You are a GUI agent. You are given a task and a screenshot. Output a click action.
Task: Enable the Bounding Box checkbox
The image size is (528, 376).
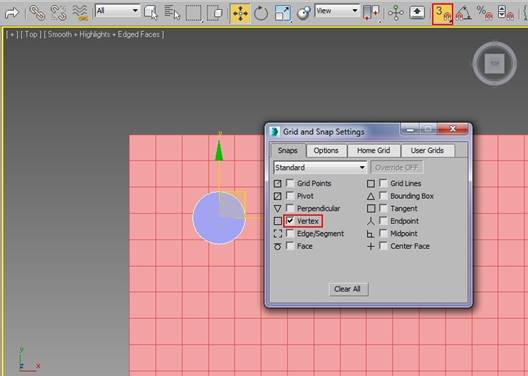coord(383,196)
